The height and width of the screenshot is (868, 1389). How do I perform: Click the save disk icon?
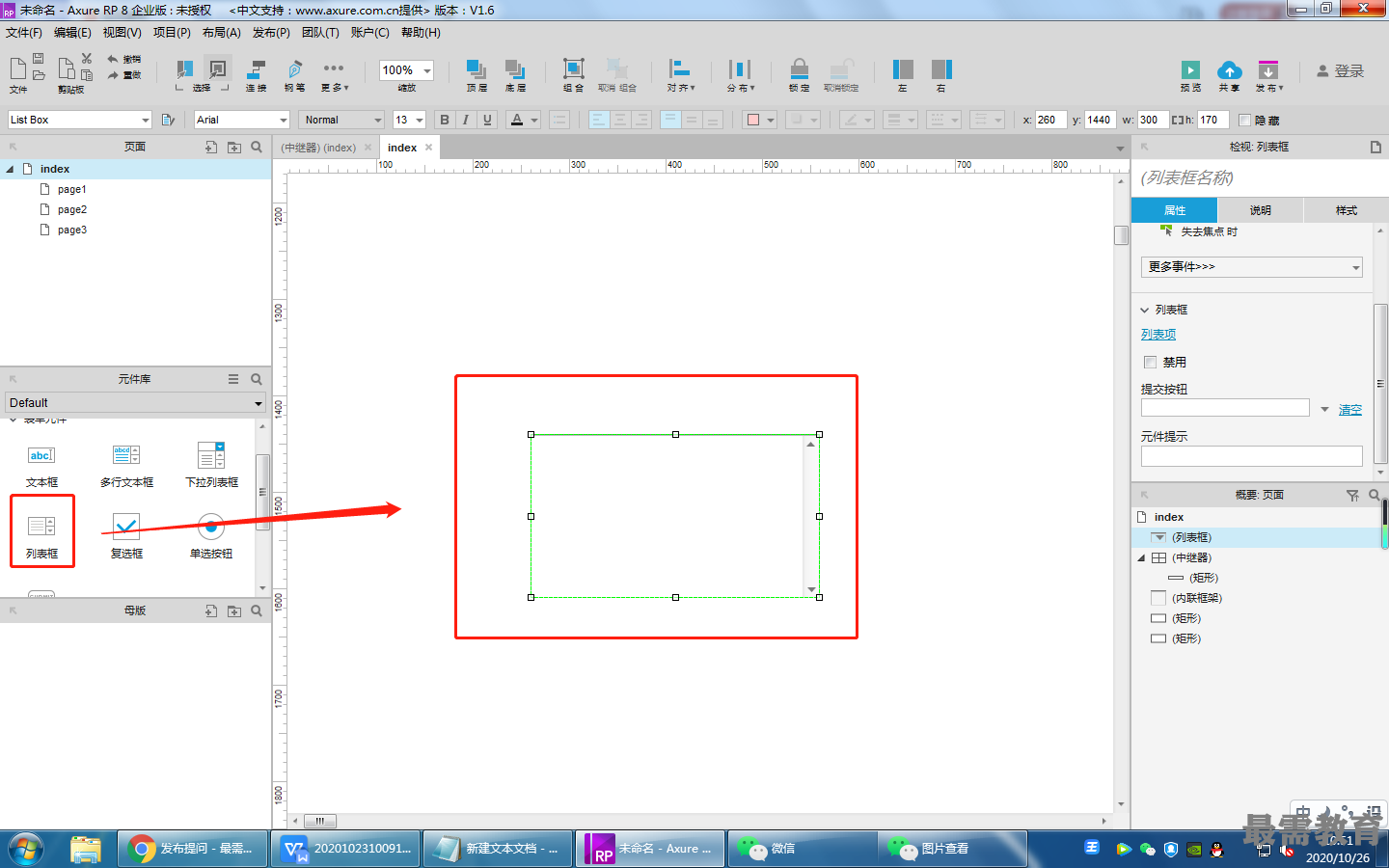[39, 59]
